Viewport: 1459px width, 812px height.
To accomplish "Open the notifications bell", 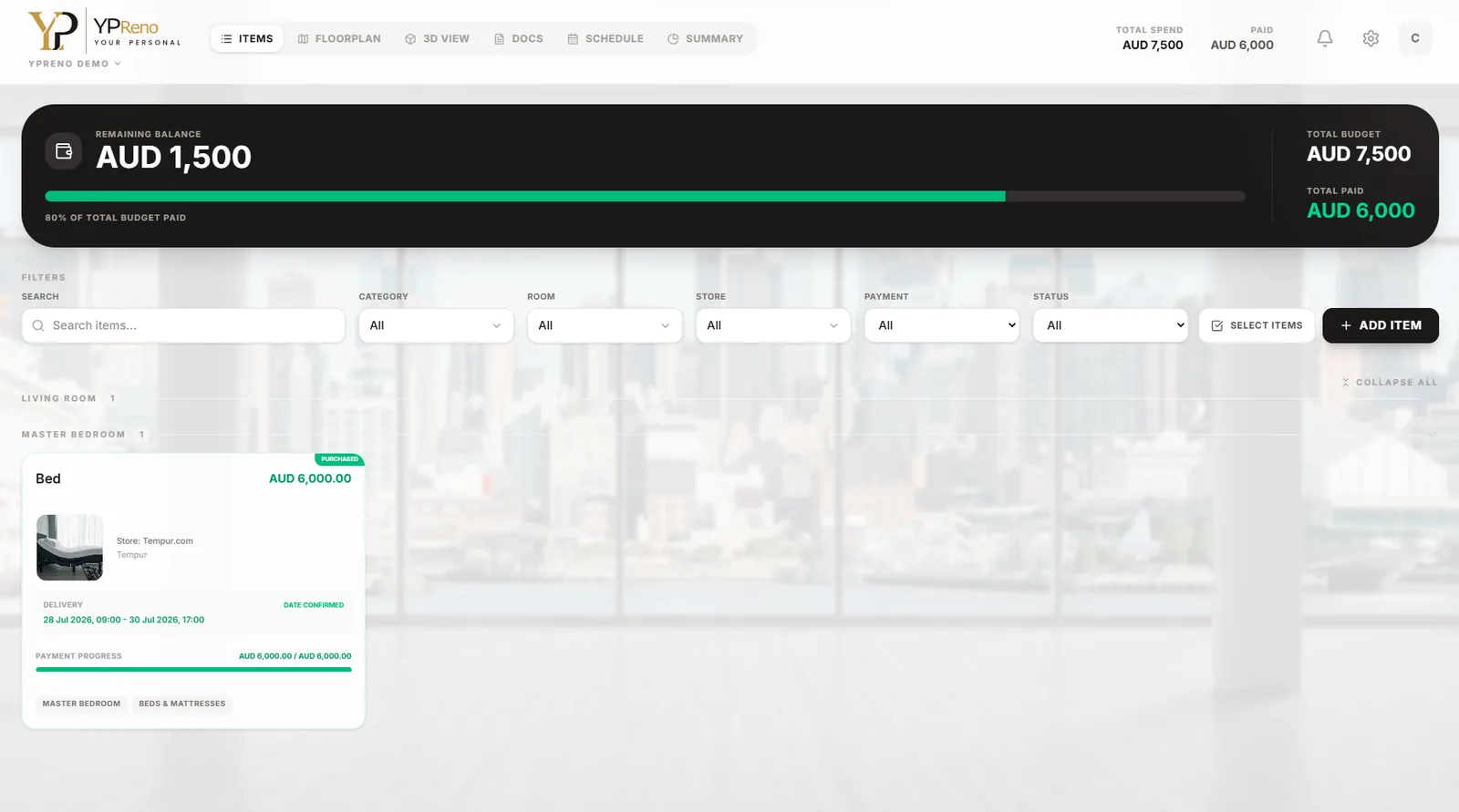I will (x=1324, y=38).
